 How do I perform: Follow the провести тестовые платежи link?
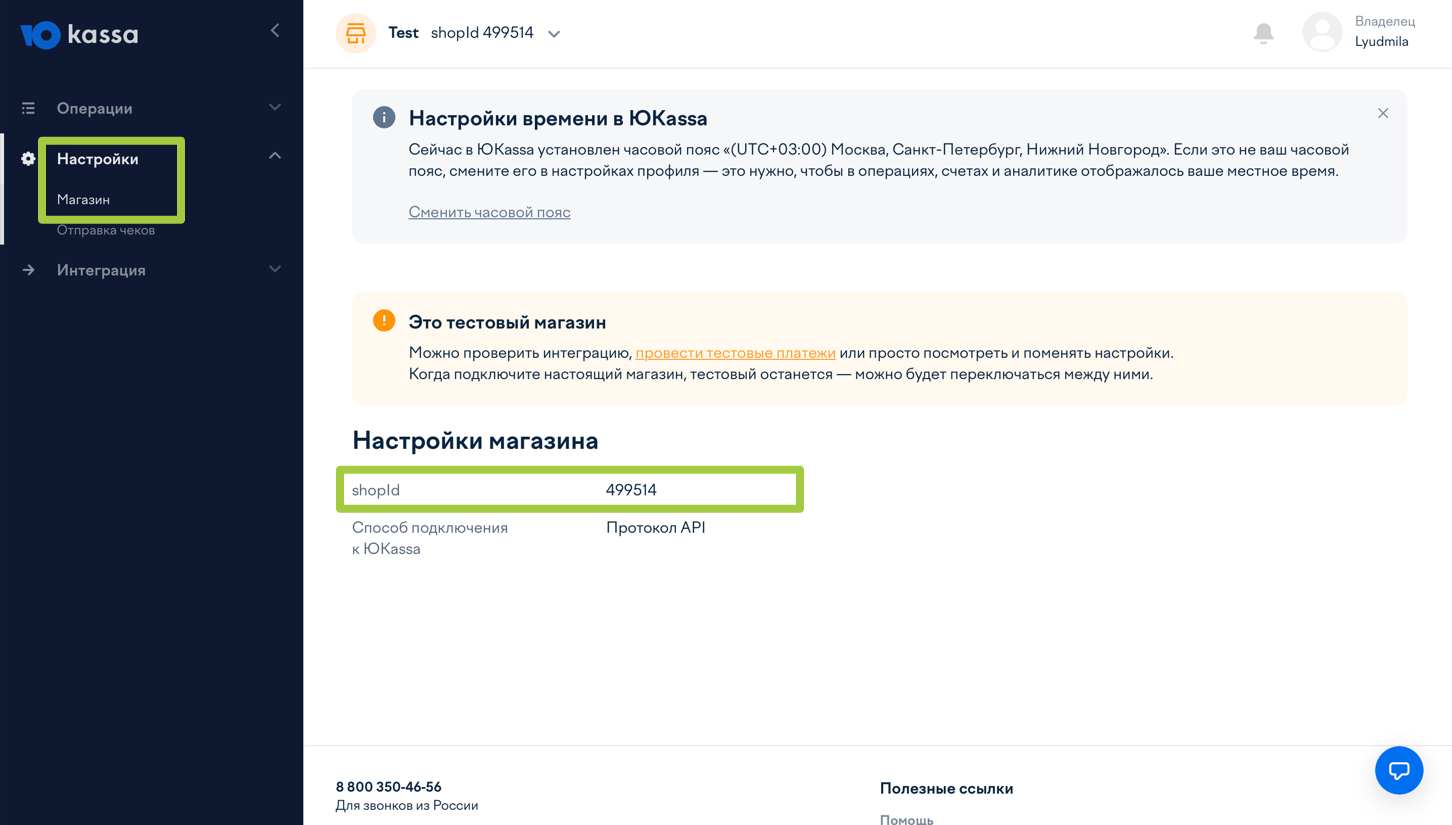735,353
